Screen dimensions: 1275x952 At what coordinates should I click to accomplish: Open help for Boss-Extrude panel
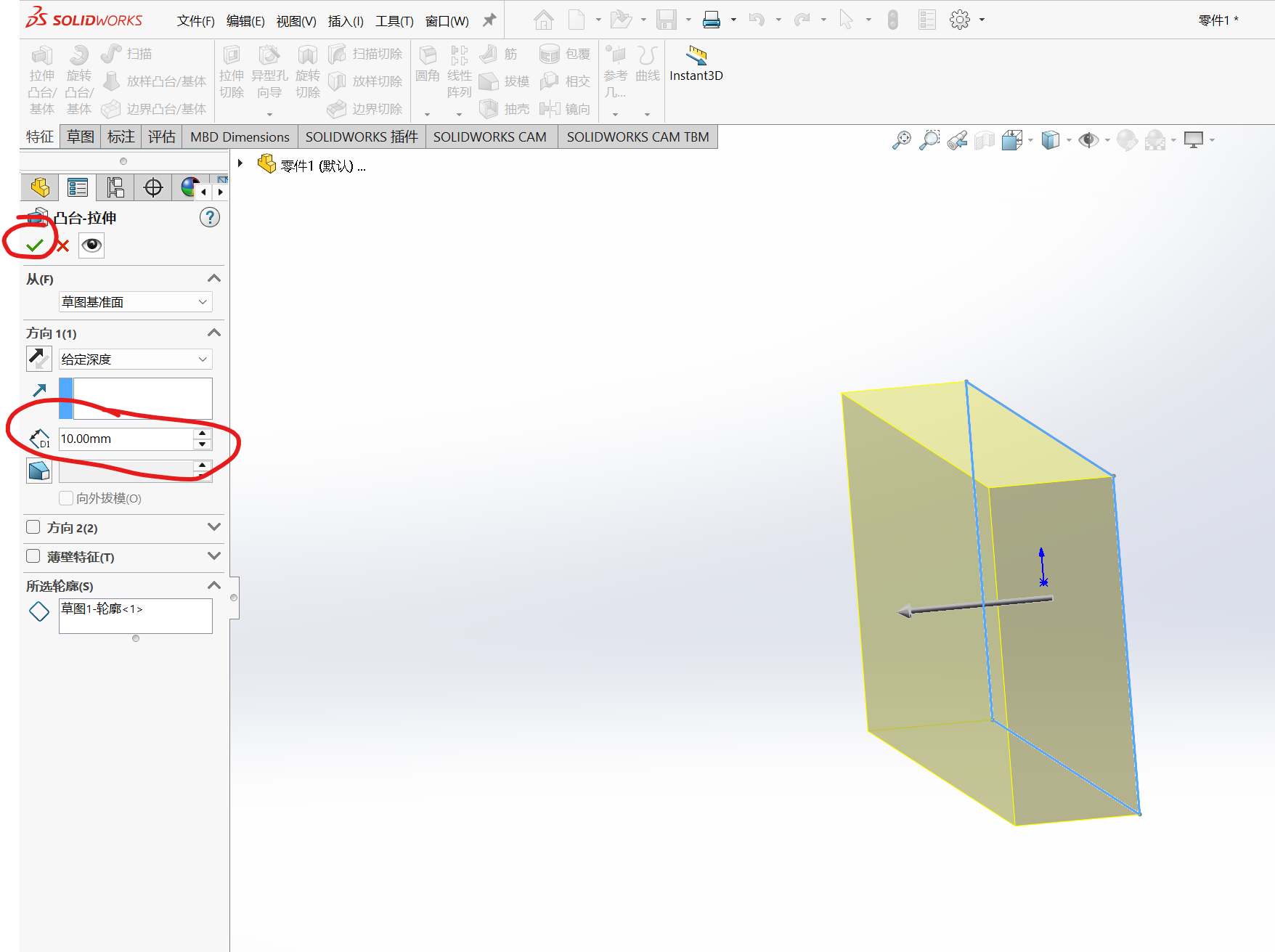[210, 217]
